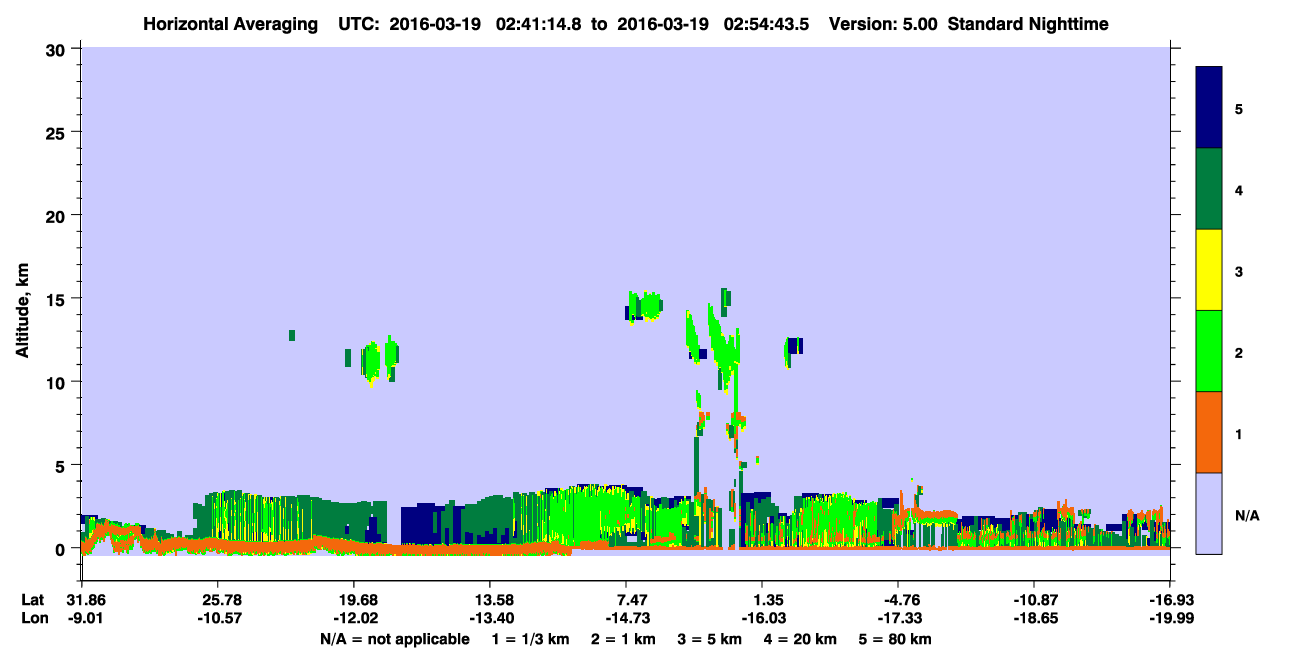Click the dark green colorbar segment labeled 4
The width and height of the screenshot is (1300, 667).
tap(1209, 189)
